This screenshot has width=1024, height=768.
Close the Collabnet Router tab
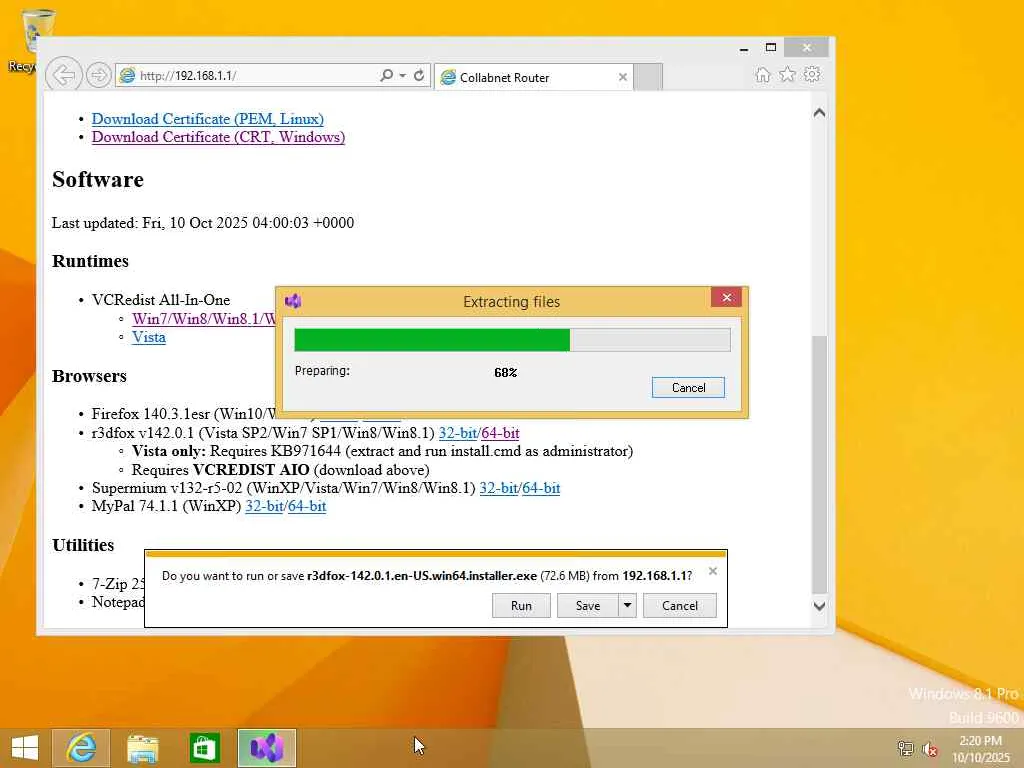622,77
